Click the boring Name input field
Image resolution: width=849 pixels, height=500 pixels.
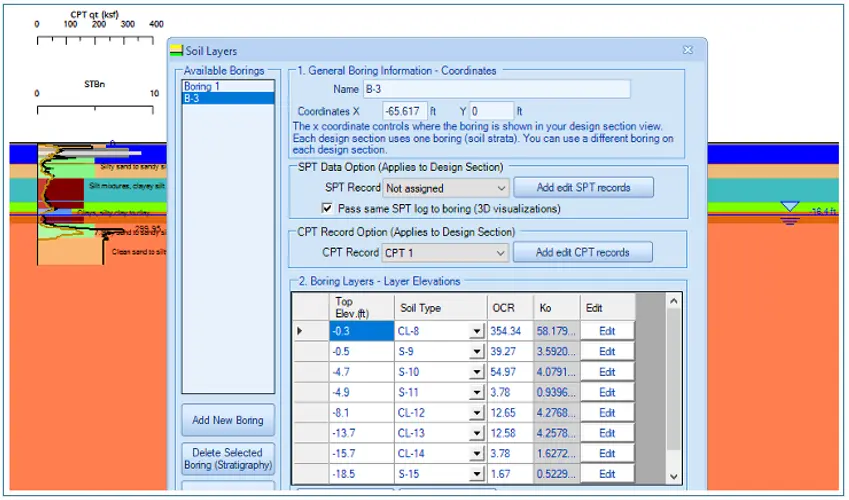(x=497, y=89)
